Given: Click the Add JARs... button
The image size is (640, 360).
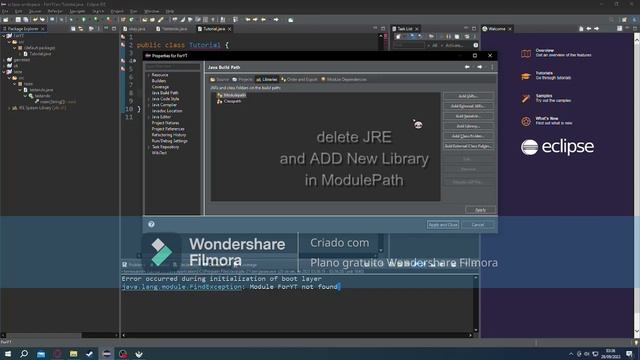Looking at the screenshot, I should pos(468,96).
